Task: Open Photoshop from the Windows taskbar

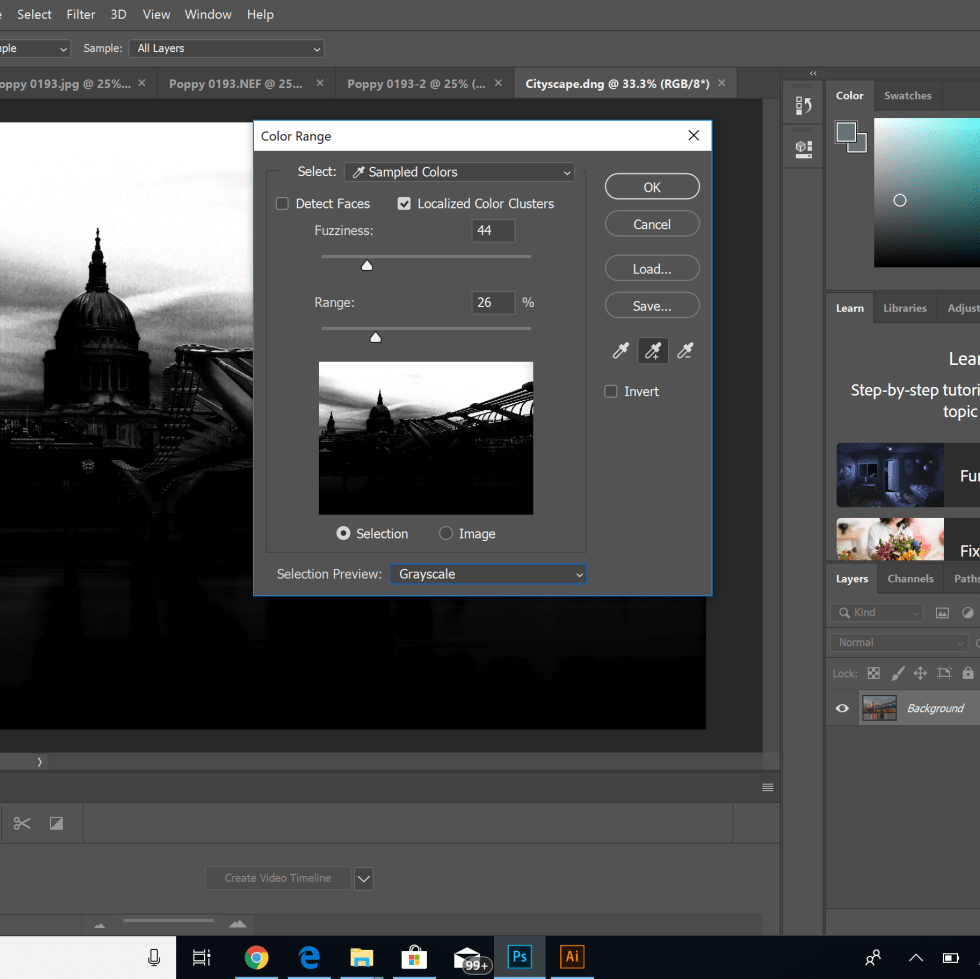Action: 519,957
